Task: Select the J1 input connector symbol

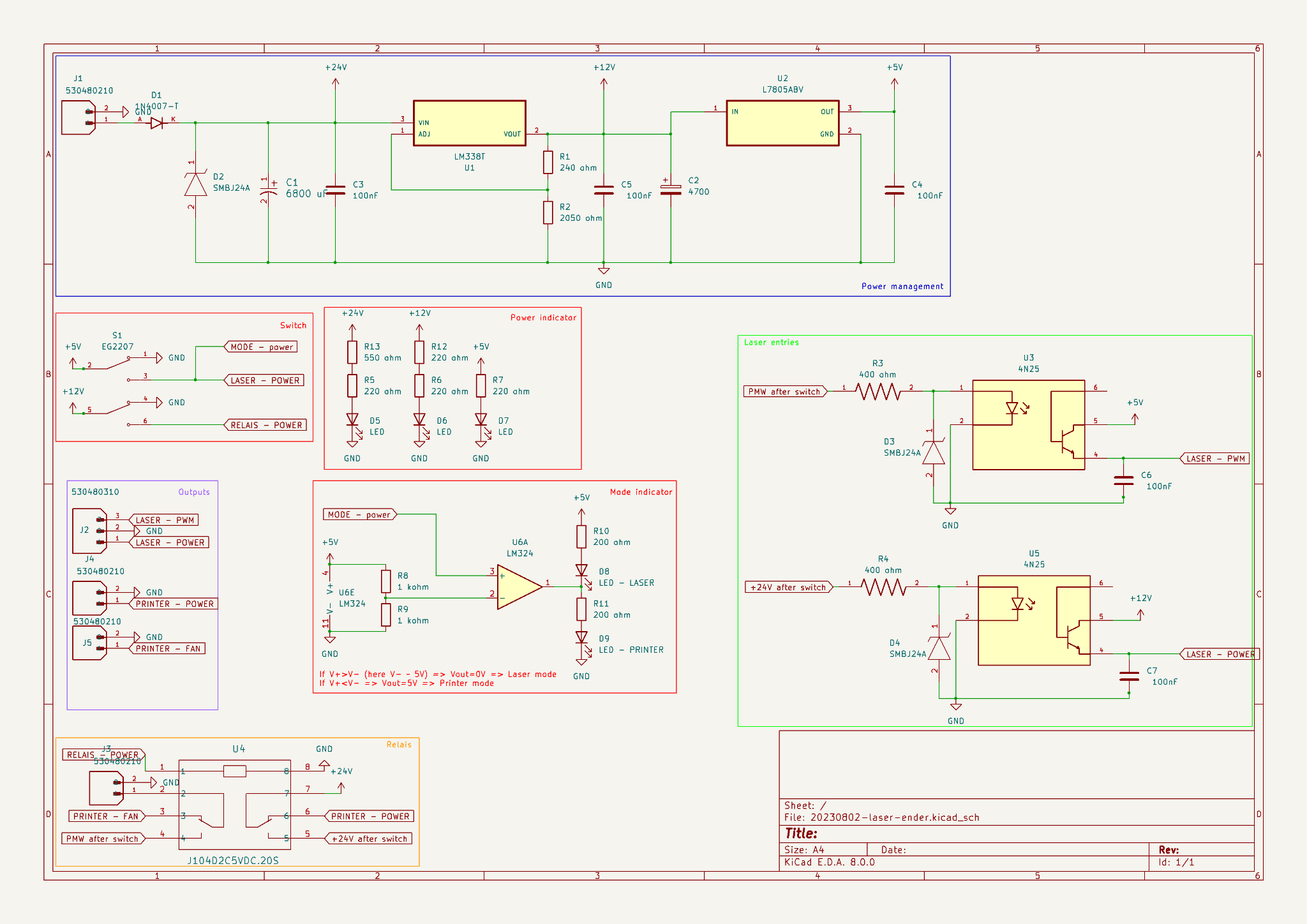Action: [78, 117]
